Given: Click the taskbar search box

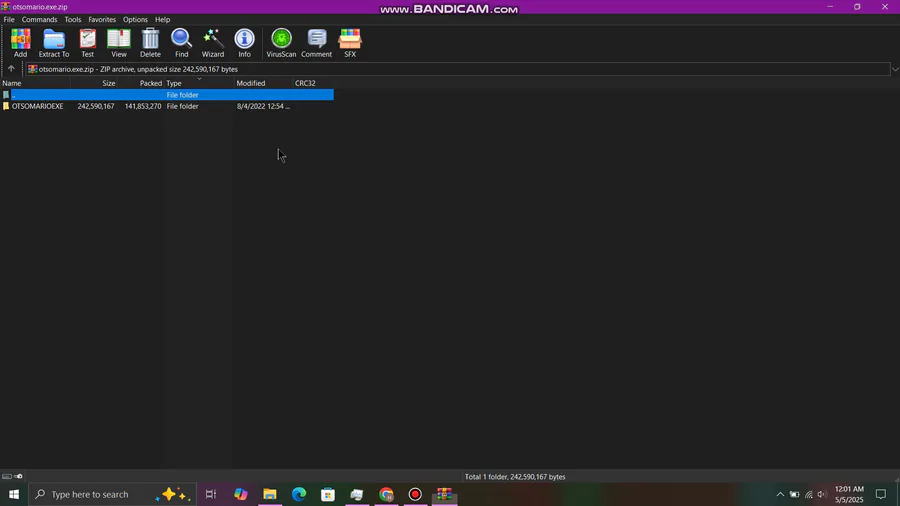Looking at the screenshot, I should (112, 494).
